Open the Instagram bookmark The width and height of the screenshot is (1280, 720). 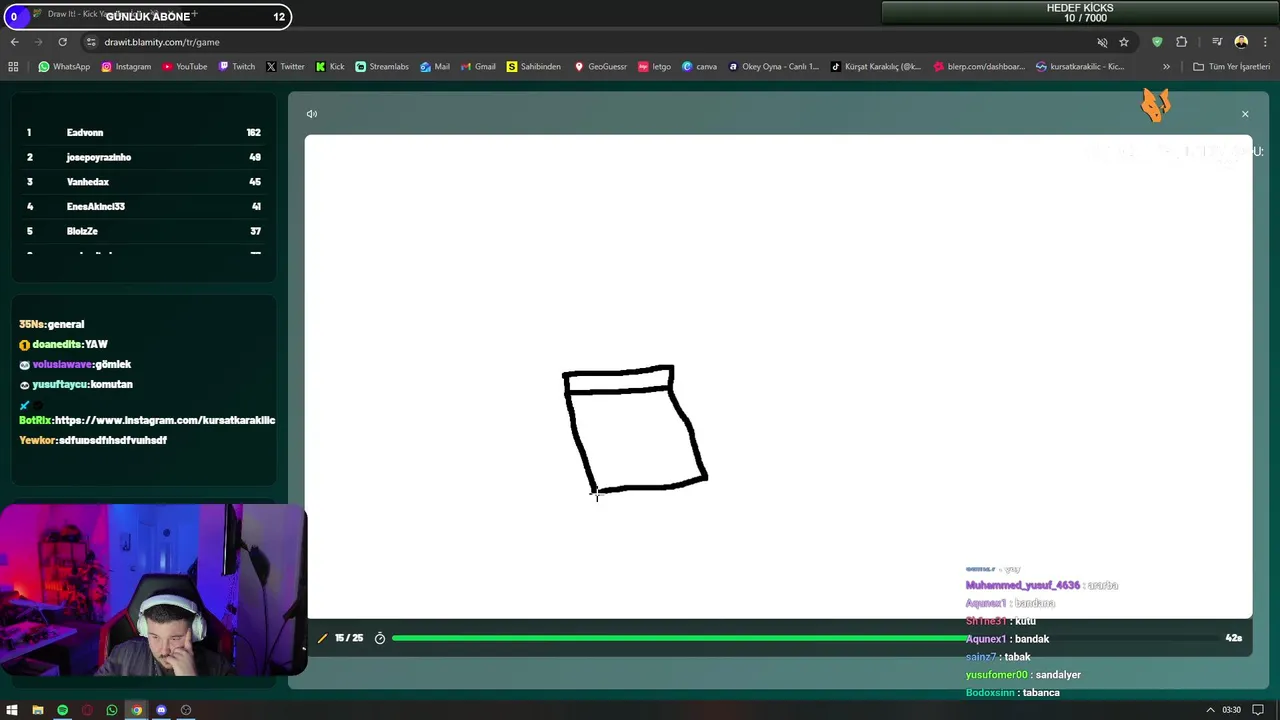tap(126, 67)
